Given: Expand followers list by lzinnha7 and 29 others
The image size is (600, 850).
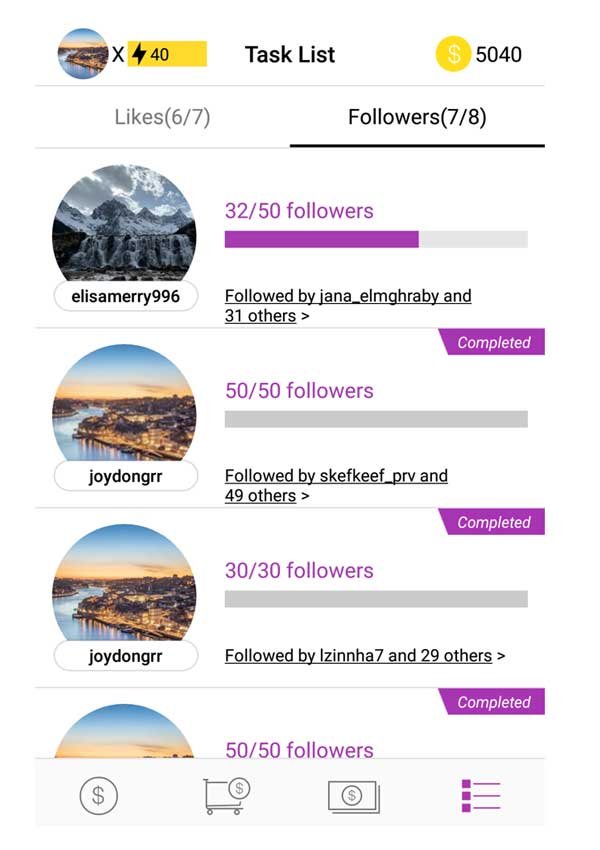Looking at the screenshot, I should click(365, 656).
